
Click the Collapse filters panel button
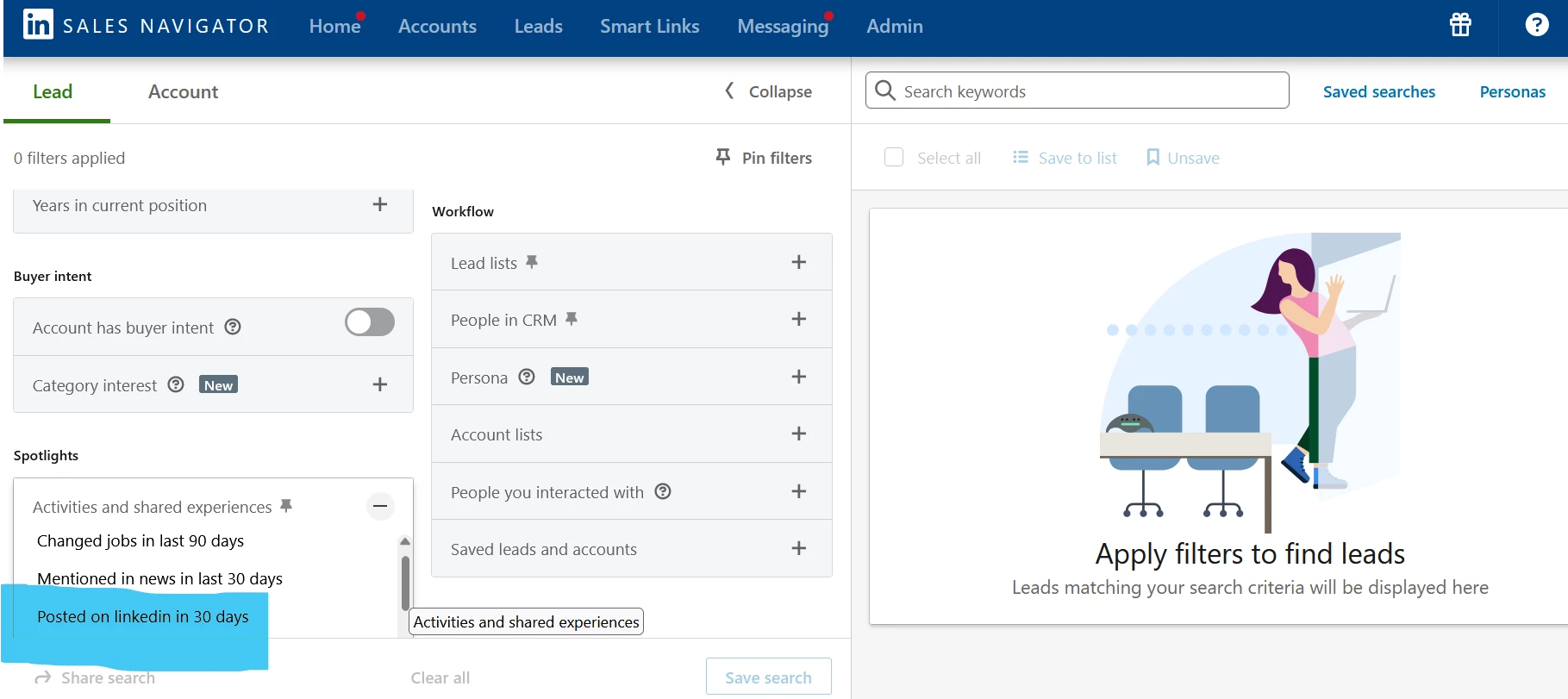click(768, 90)
